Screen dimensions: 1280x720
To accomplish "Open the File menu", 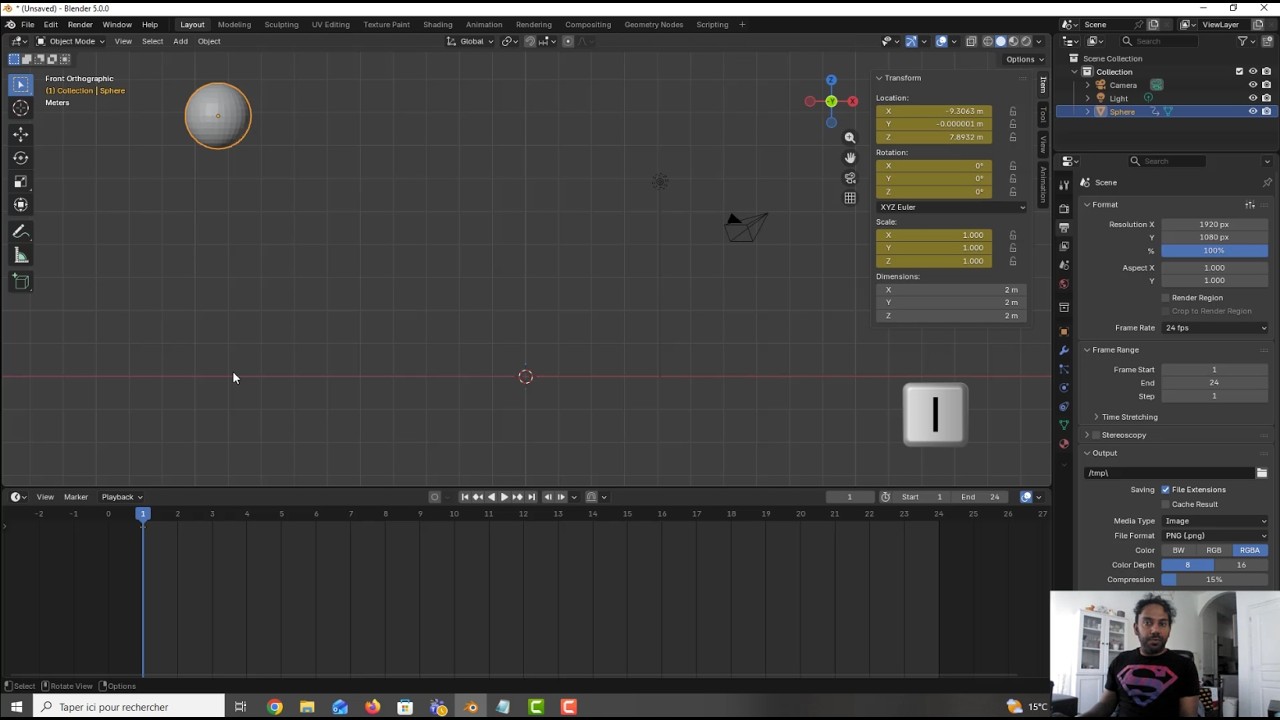I will (x=28, y=24).
